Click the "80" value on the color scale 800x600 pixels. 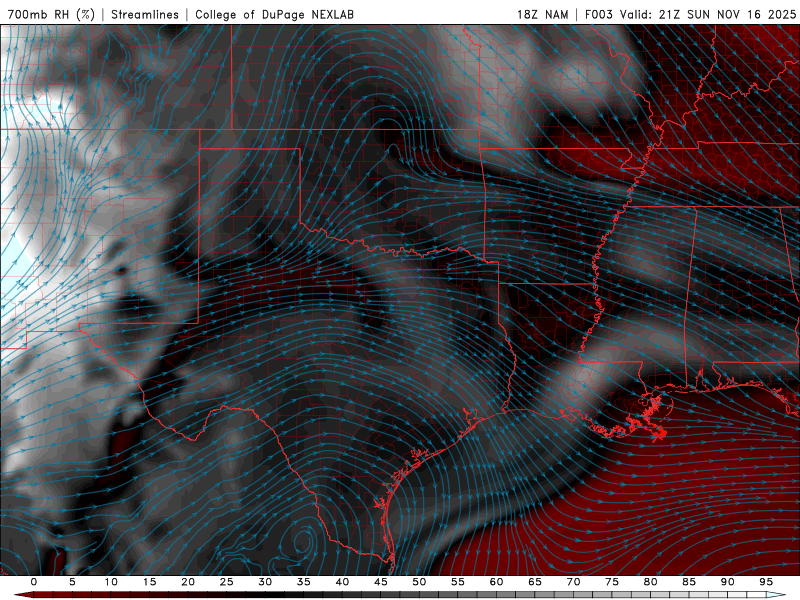tap(651, 582)
